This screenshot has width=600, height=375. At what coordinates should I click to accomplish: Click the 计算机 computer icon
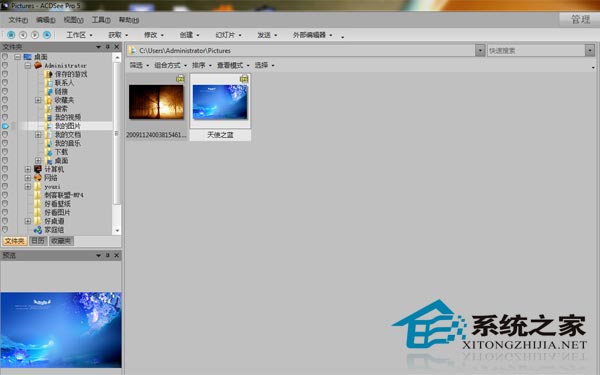[x=38, y=169]
